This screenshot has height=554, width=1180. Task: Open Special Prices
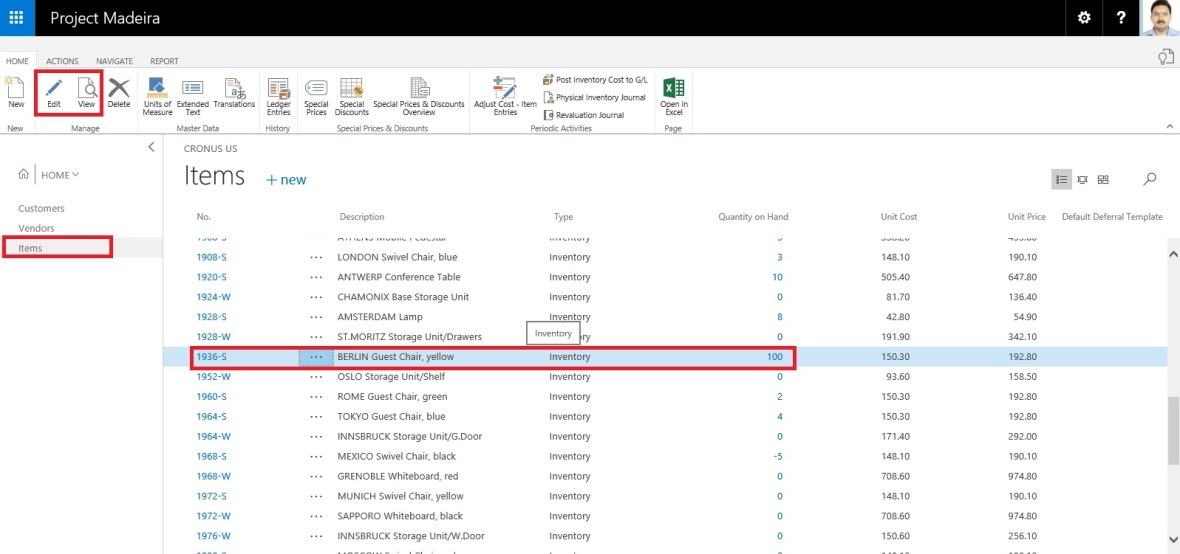click(316, 94)
